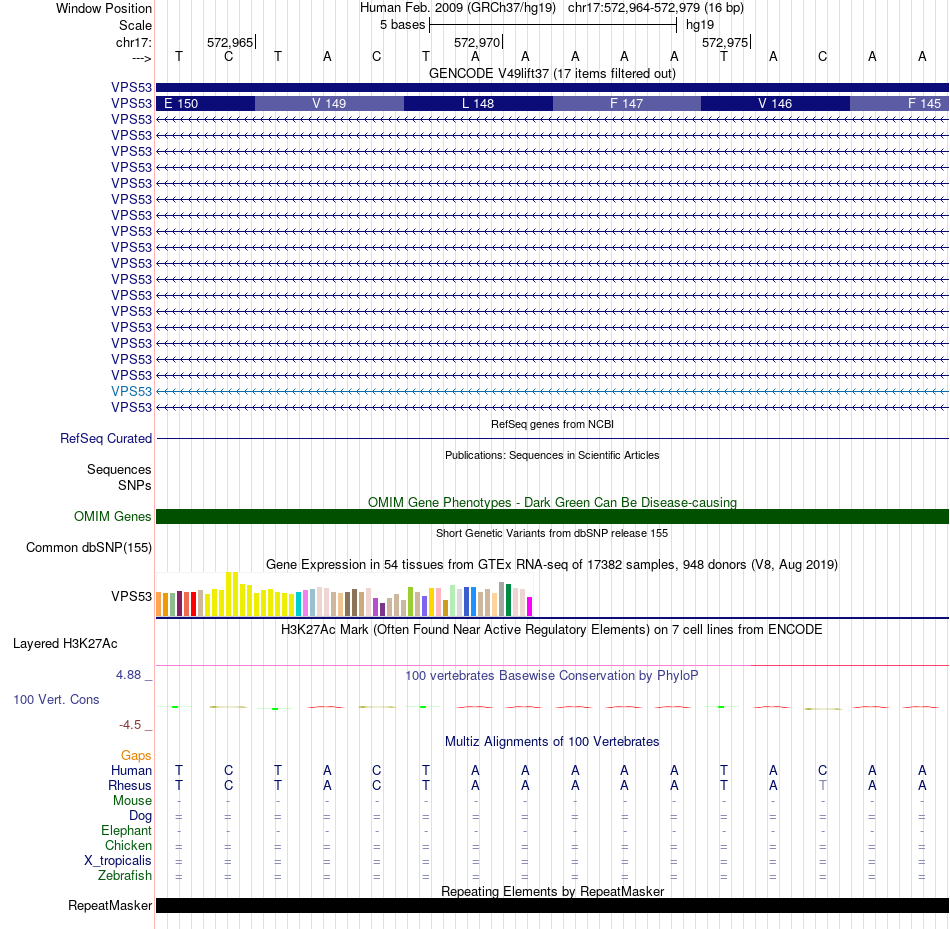
Task: Click the Chicken alignment row label
Action: (x=128, y=845)
